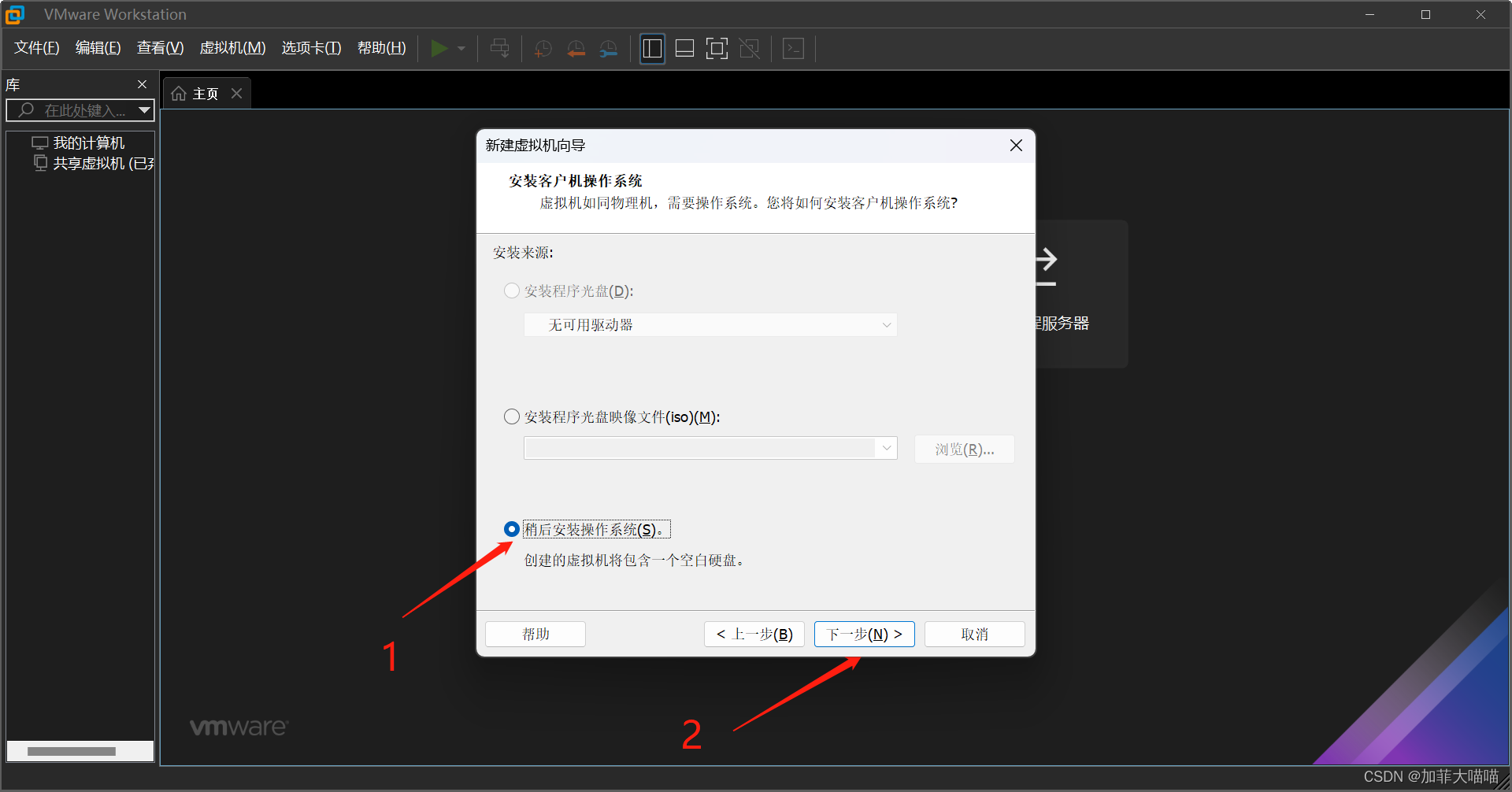Expand the library search filter dropdown

[x=144, y=110]
